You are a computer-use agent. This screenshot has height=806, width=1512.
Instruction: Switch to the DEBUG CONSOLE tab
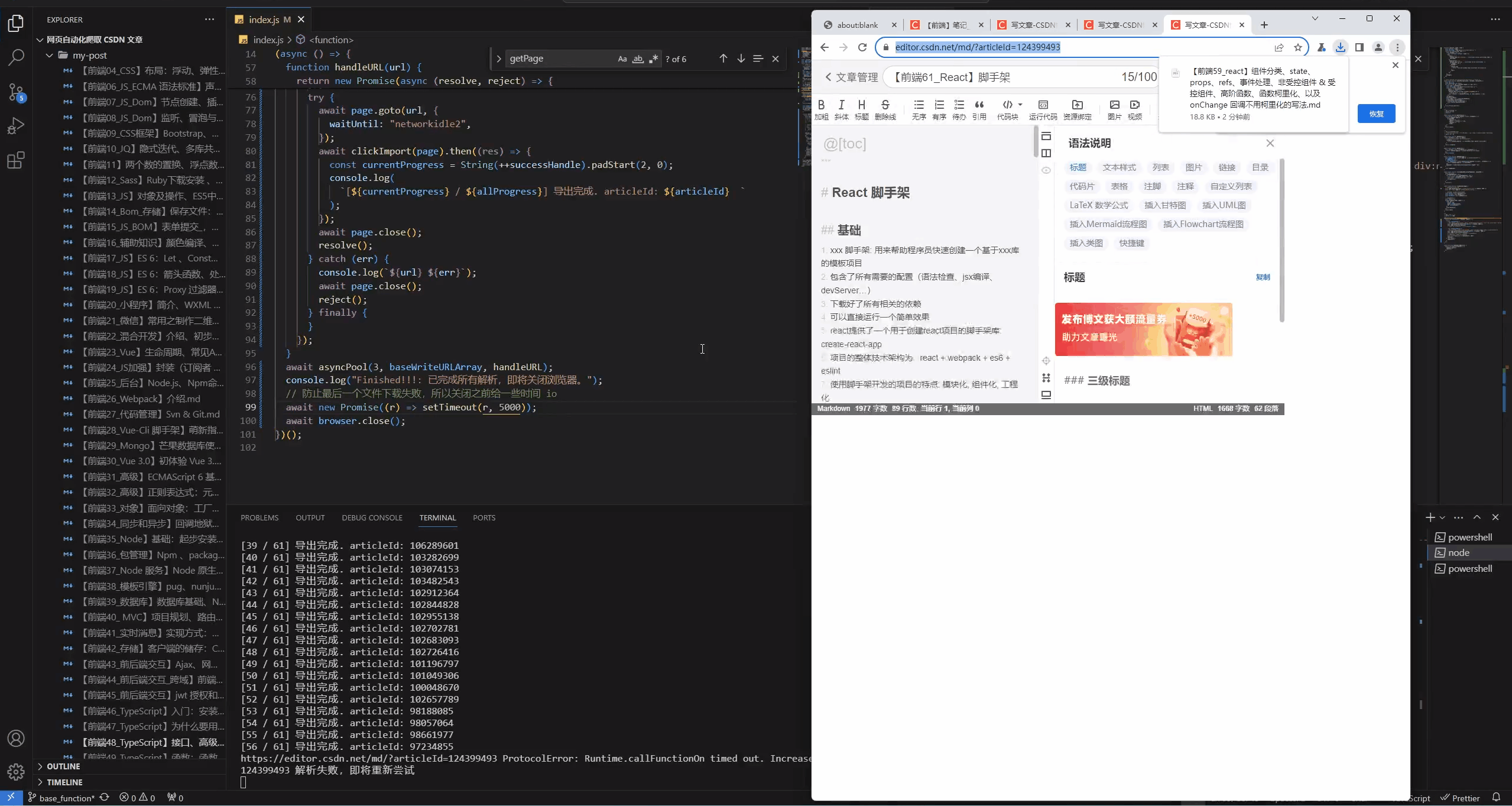click(372, 517)
